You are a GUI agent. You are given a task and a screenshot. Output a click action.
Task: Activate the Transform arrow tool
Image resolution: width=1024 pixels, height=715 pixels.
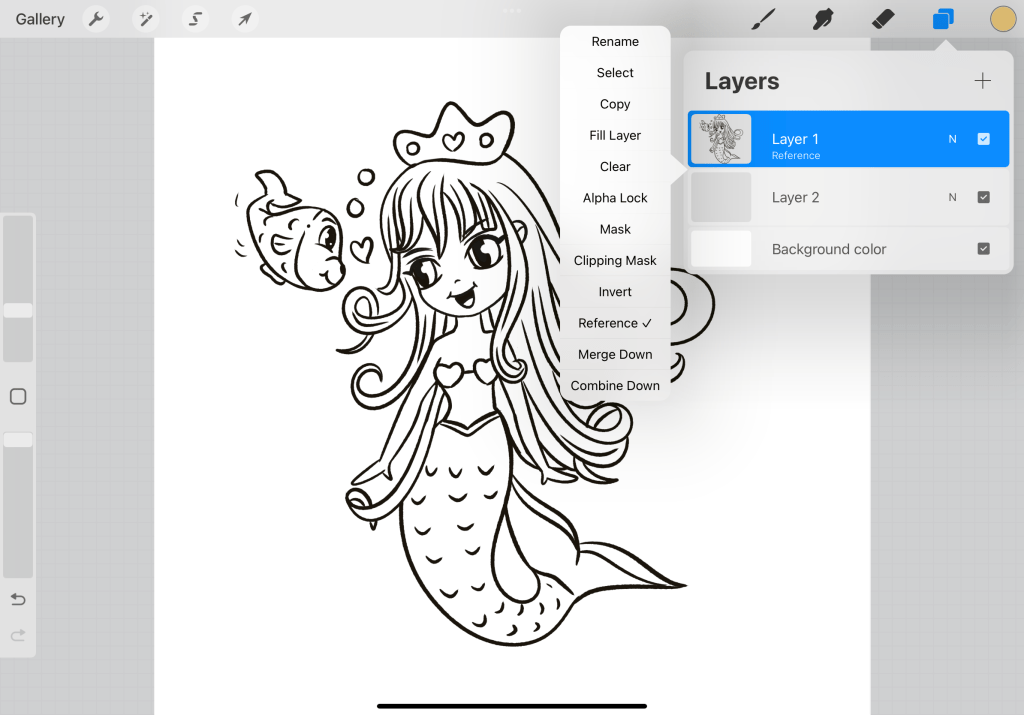pyautogui.click(x=244, y=19)
